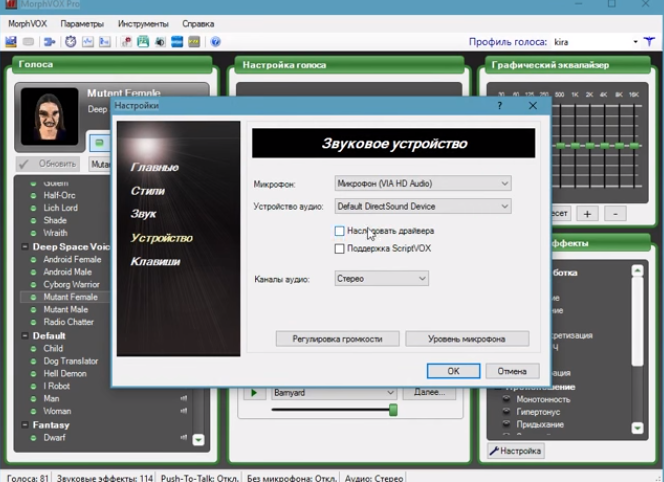
Task: Click the green dot beside Cyborg Warrior
Action: [x=33, y=285]
